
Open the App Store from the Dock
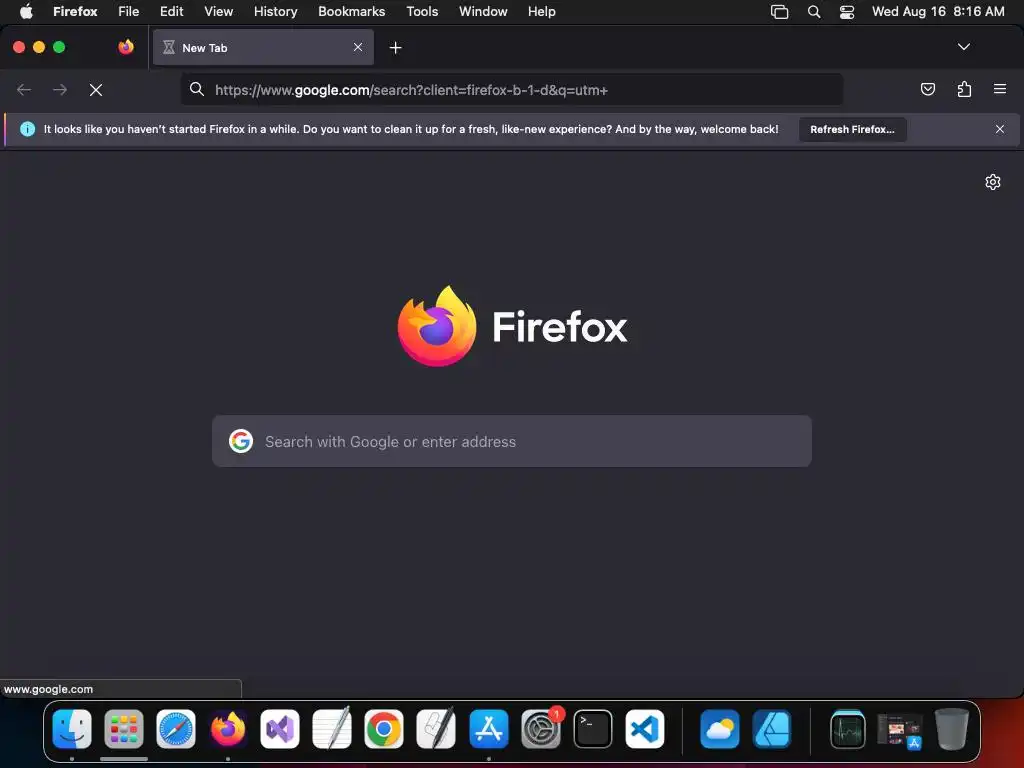point(488,729)
